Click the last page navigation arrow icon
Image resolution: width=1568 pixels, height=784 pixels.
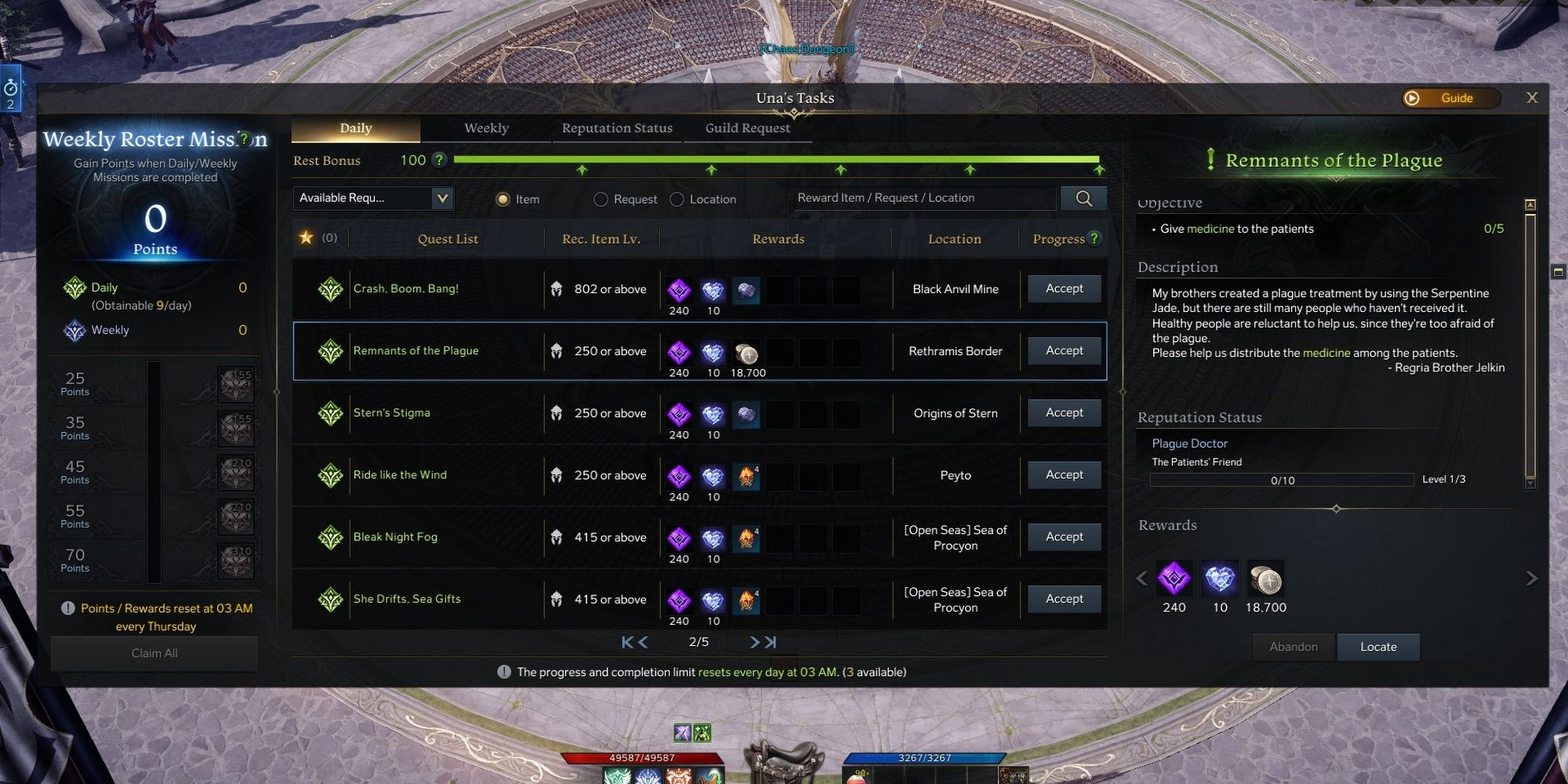coord(771,642)
